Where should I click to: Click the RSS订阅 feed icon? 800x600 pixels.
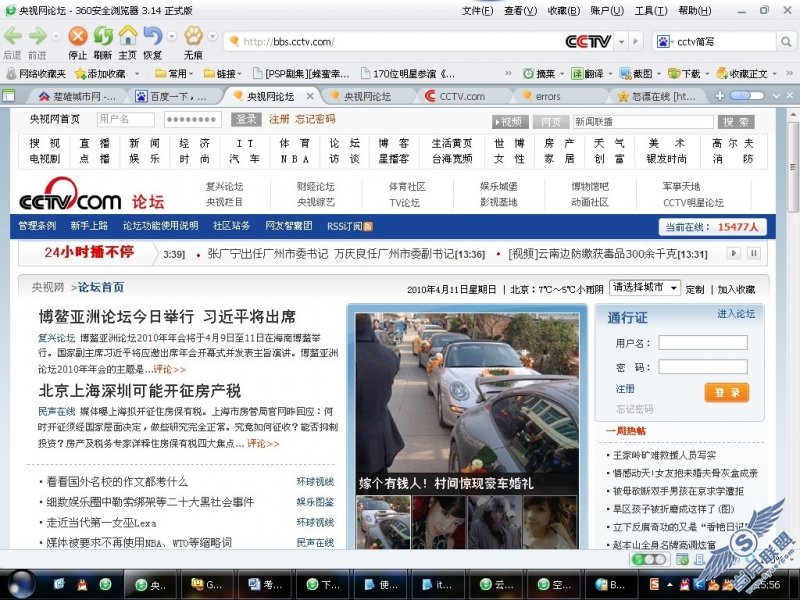(x=367, y=227)
